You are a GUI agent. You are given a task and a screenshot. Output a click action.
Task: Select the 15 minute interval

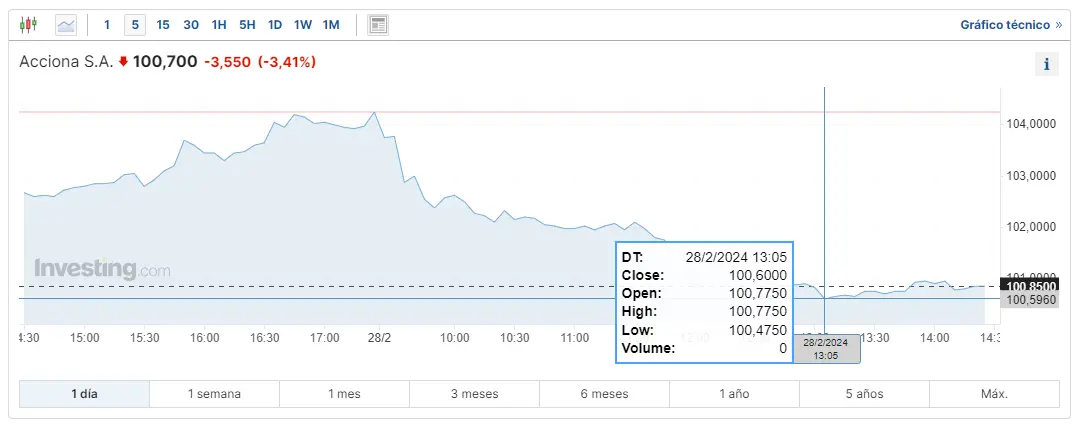(x=163, y=24)
